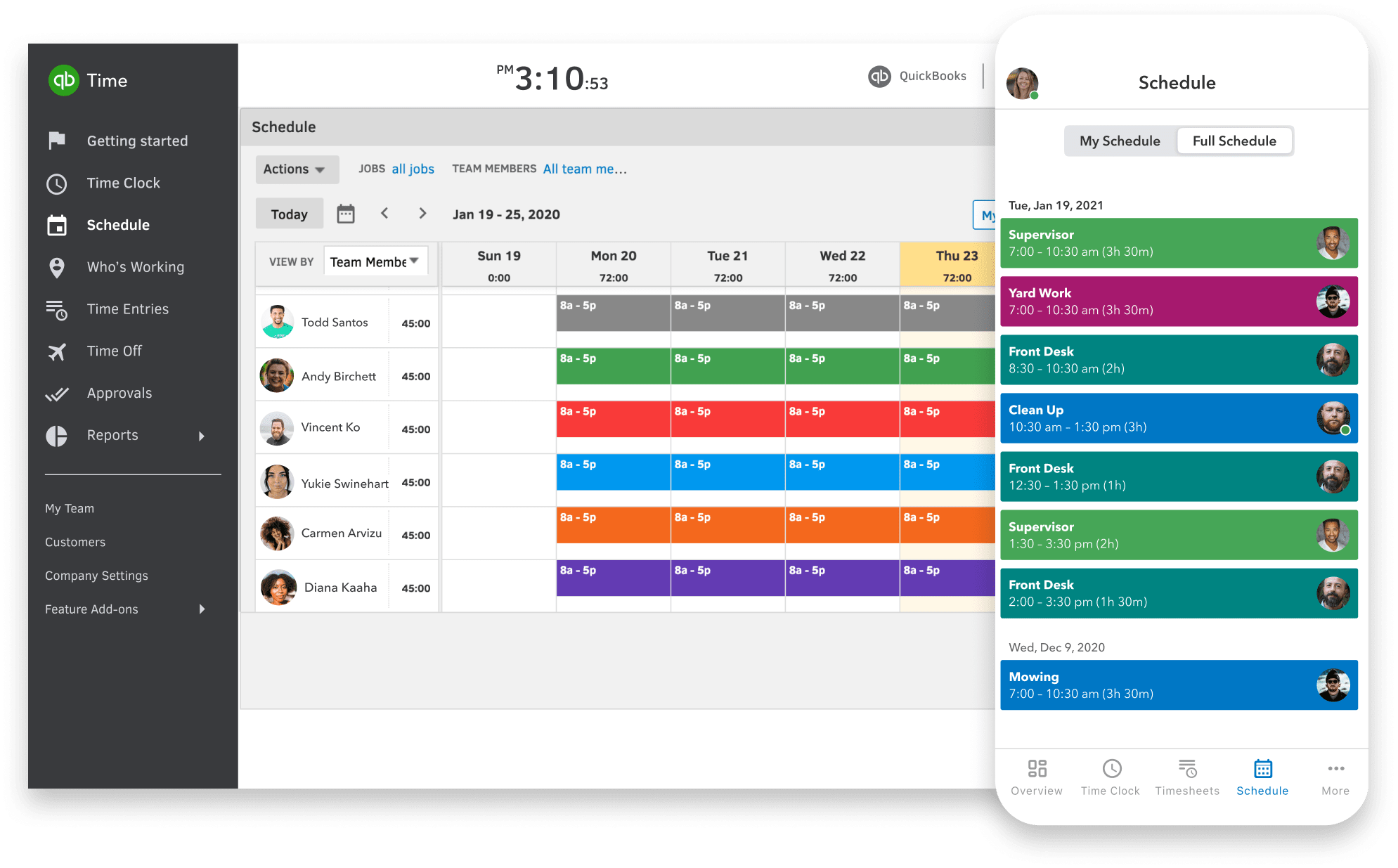This screenshot has width=1398, height=868.
Task: Click the all jobs link in Jobs filter
Action: pyautogui.click(x=414, y=168)
